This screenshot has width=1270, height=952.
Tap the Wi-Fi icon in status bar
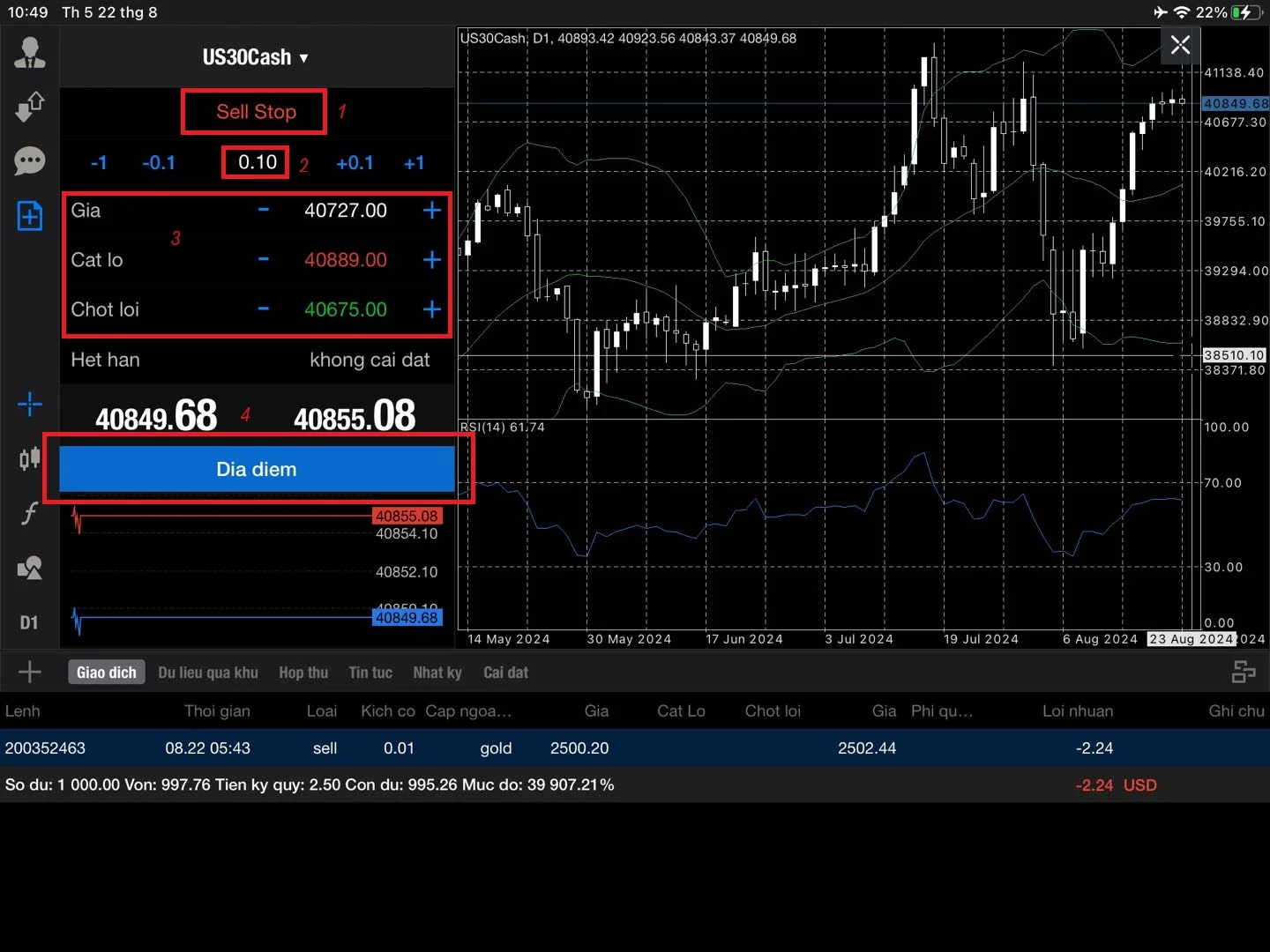click(1182, 12)
